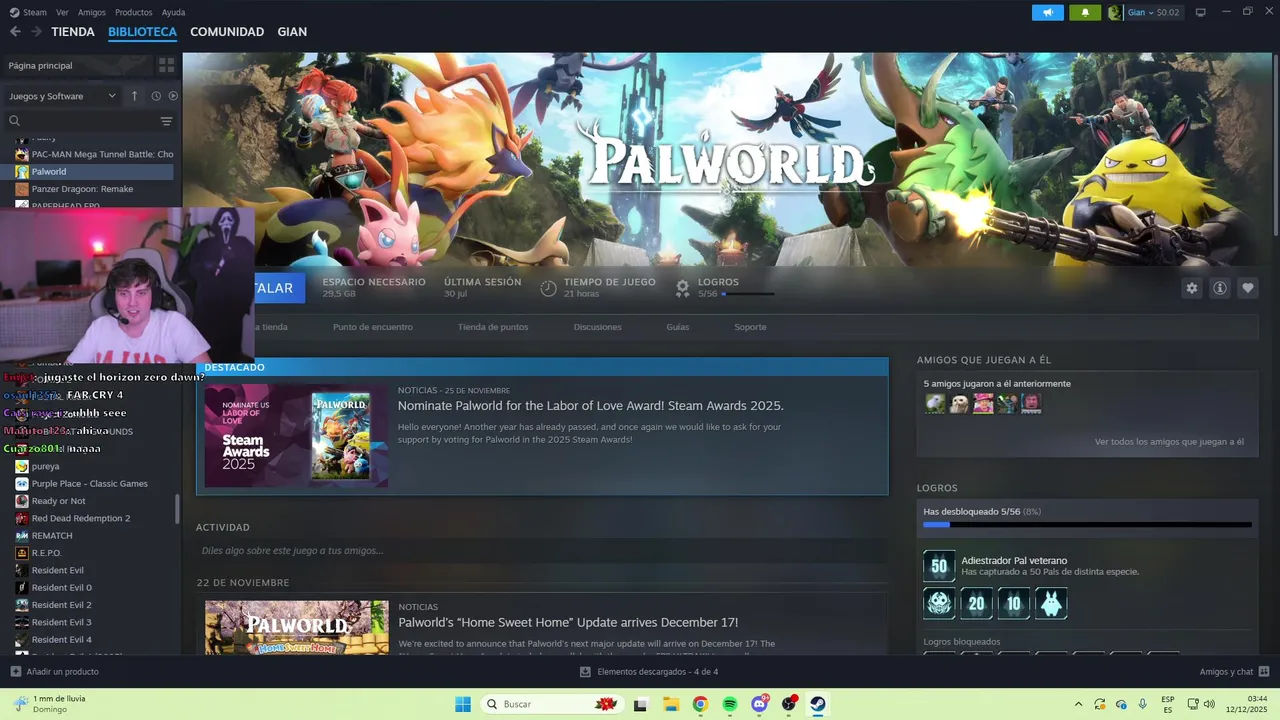Click the taskbar Buscar search box
The height and width of the screenshot is (720, 1280).
pyautogui.click(x=552, y=704)
